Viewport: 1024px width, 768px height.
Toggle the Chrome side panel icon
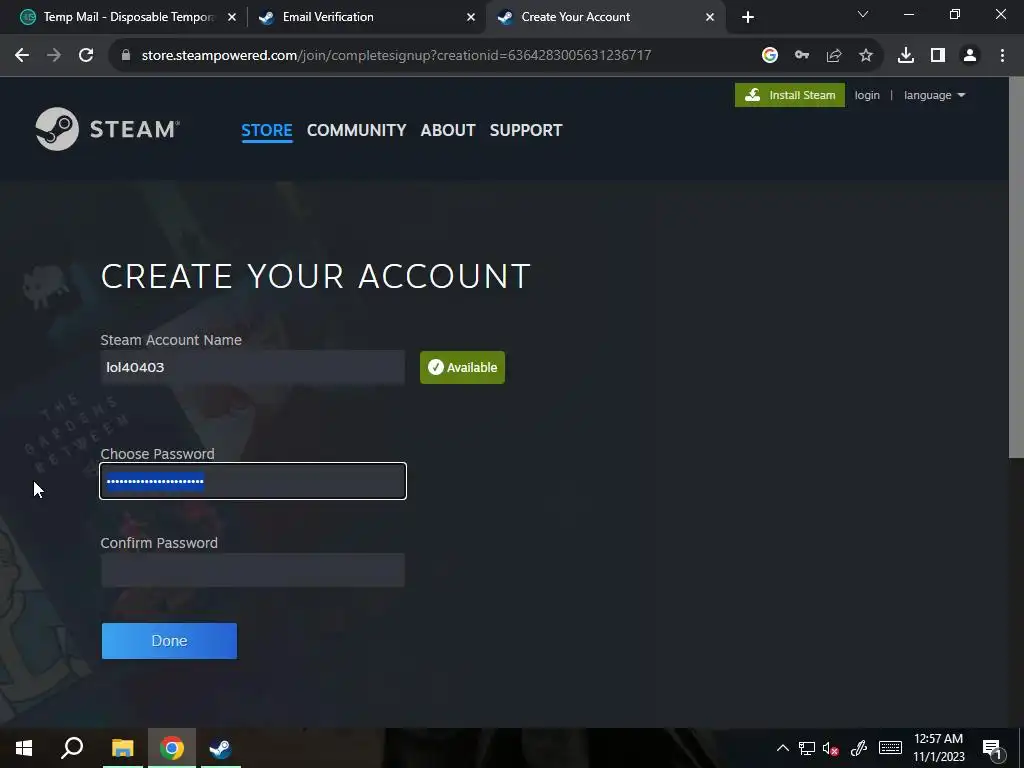(x=938, y=56)
